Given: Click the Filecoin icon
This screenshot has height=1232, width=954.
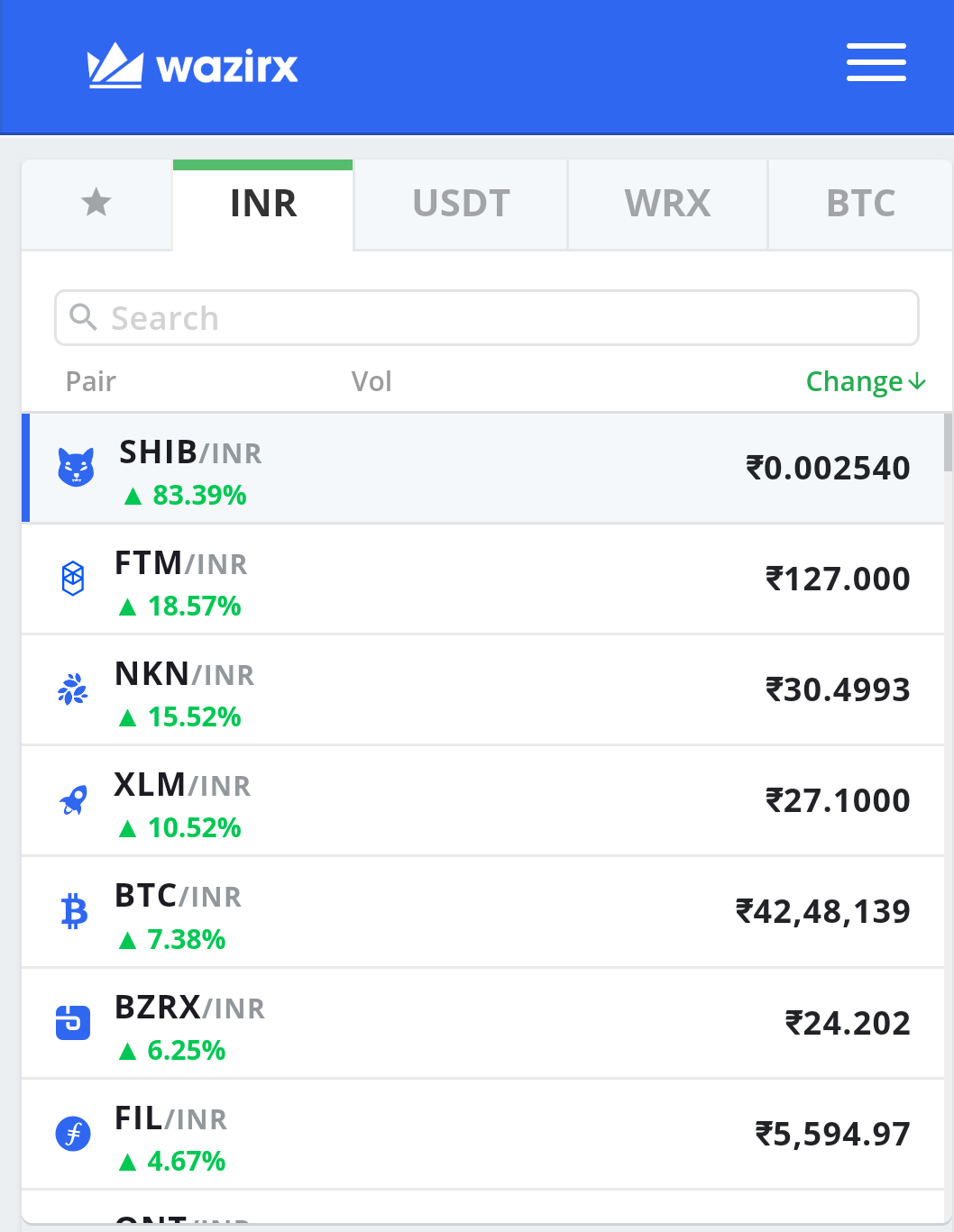Looking at the screenshot, I should tap(73, 1133).
